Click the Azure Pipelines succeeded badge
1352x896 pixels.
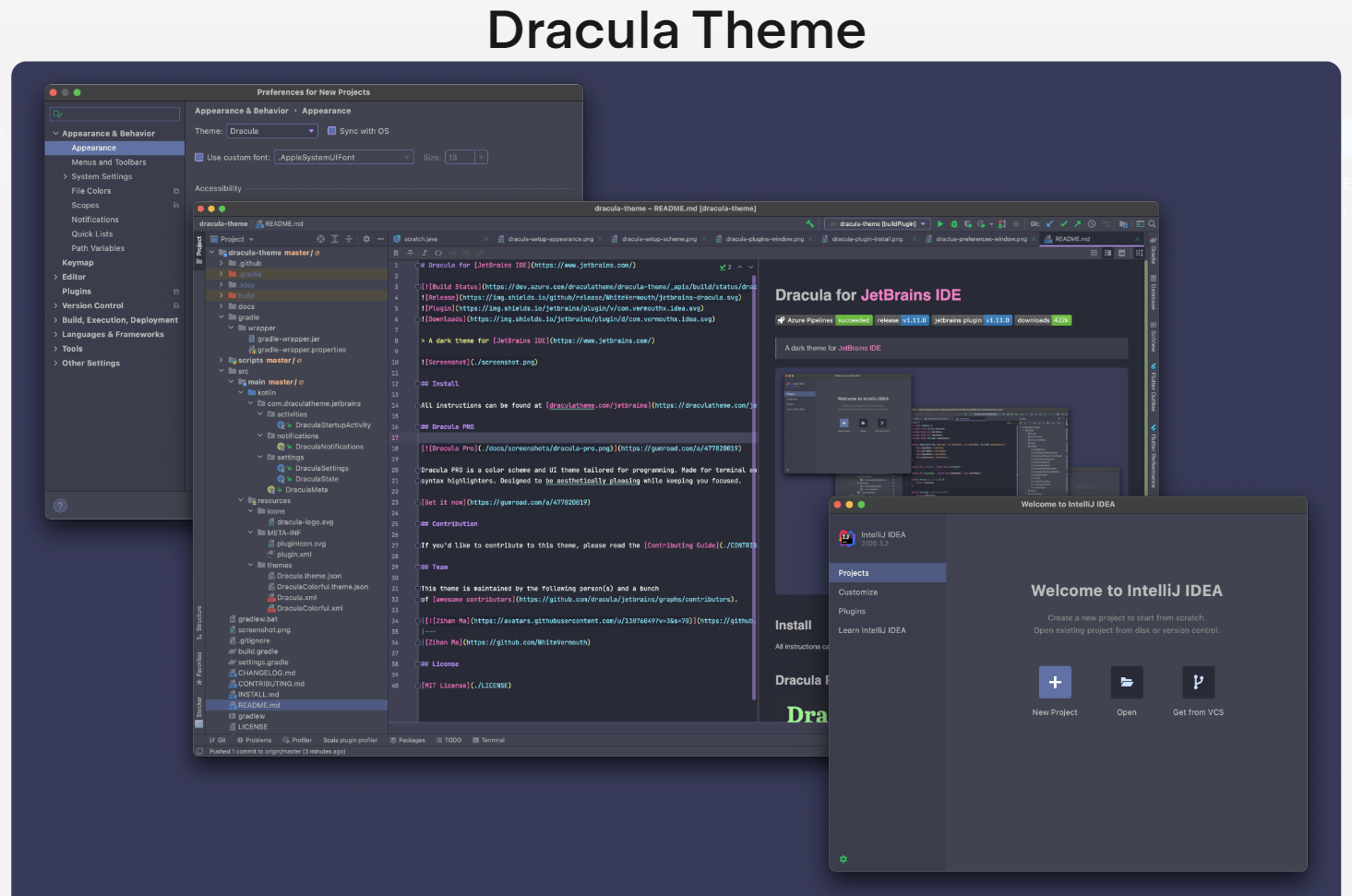[824, 320]
